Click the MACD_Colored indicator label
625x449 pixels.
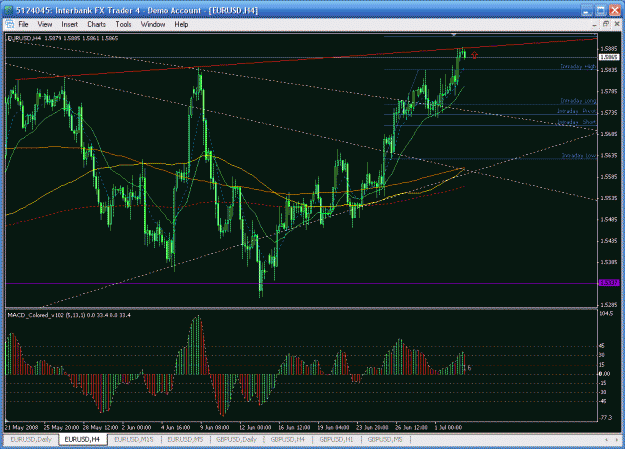69,315
